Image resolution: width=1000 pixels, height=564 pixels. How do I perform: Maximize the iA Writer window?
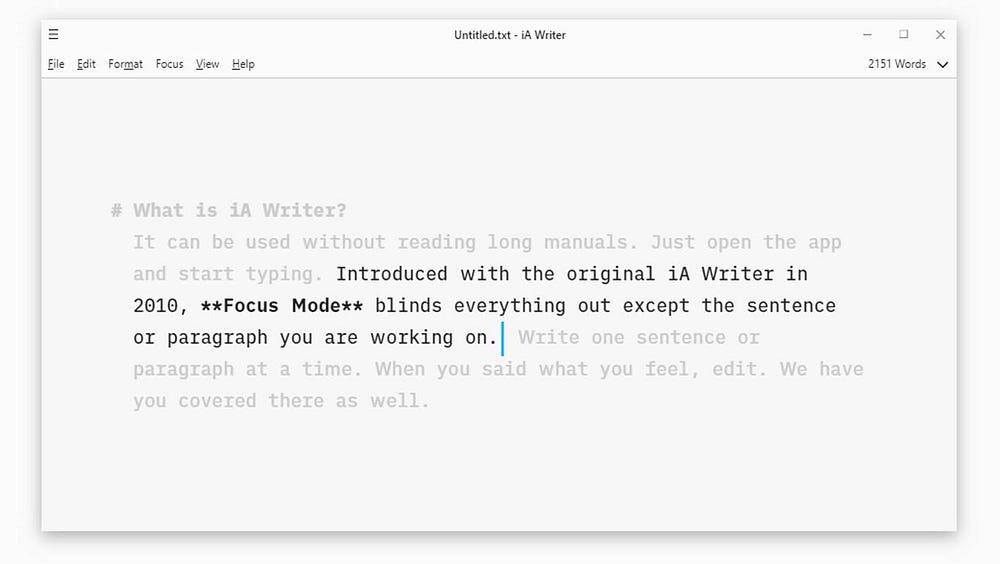904,34
